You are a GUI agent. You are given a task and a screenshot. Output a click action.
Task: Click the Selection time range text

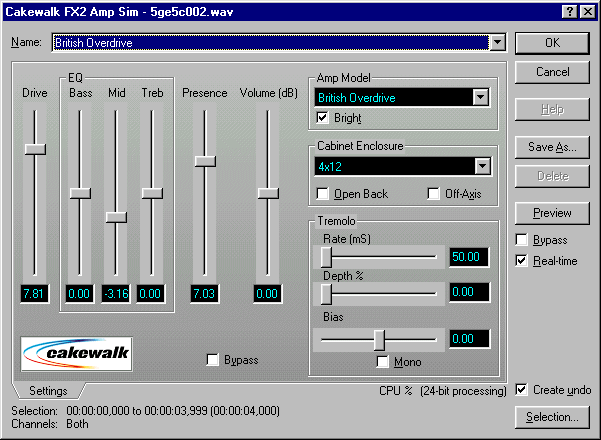coord(173,411)
